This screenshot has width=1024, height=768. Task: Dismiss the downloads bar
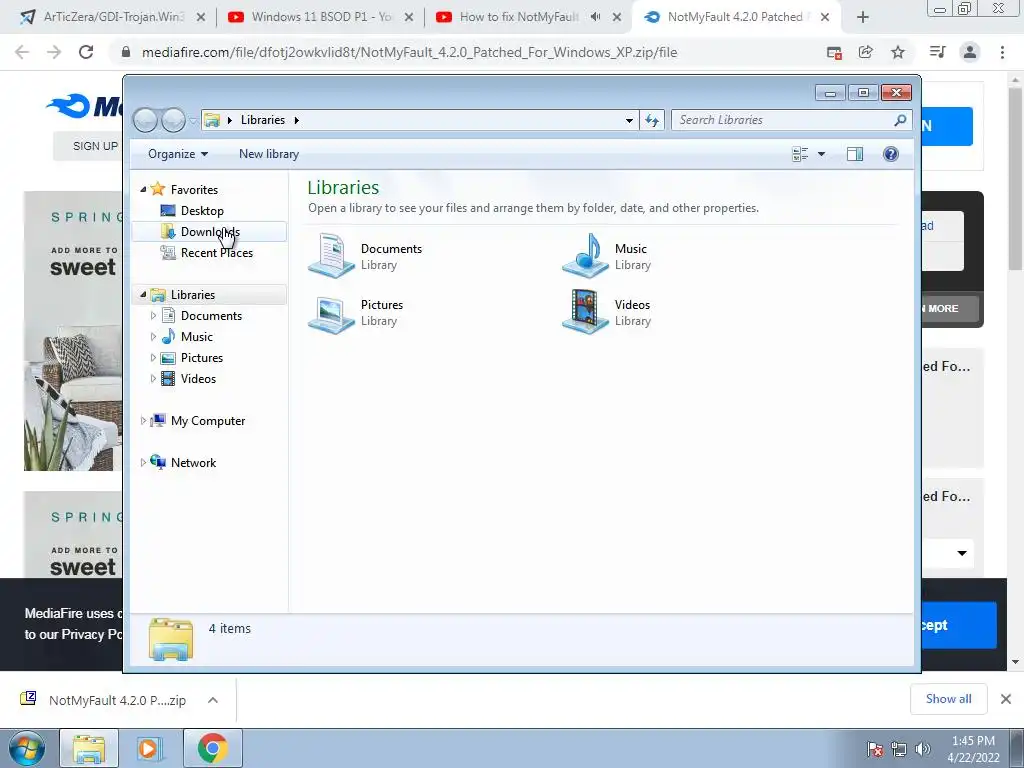click(1006, 699)
